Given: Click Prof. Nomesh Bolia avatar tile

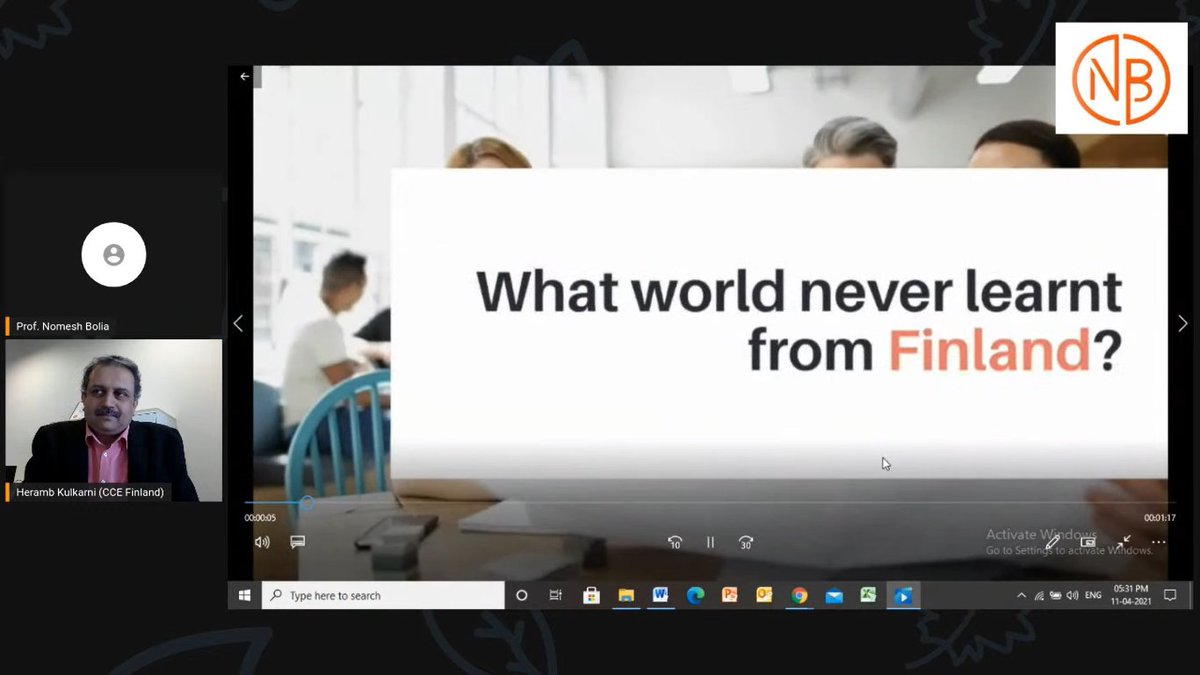Looking at the screenshot, I should 114,254.
